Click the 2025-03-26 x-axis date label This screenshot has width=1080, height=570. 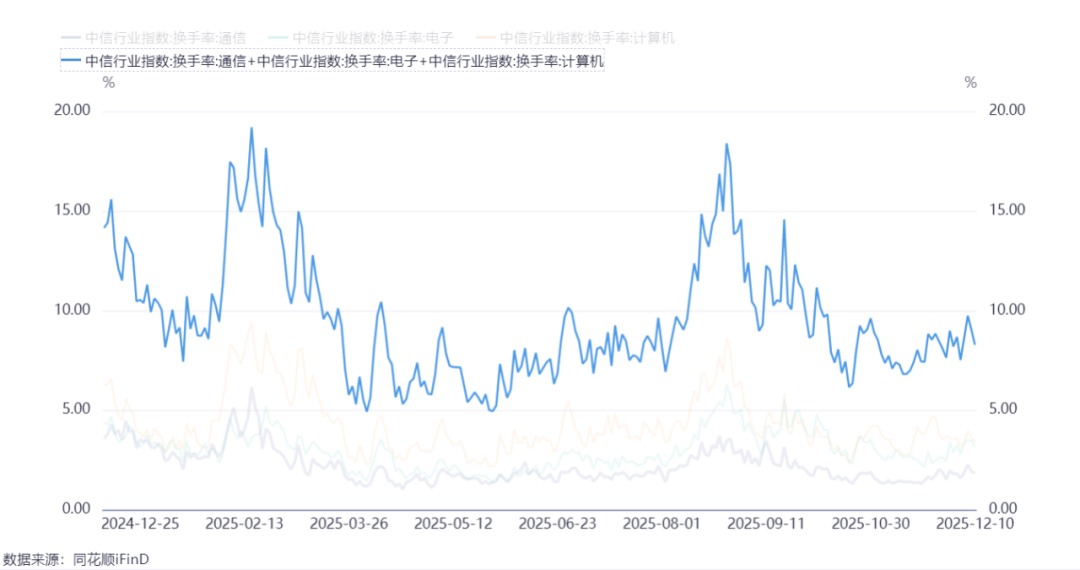point(349,524)
